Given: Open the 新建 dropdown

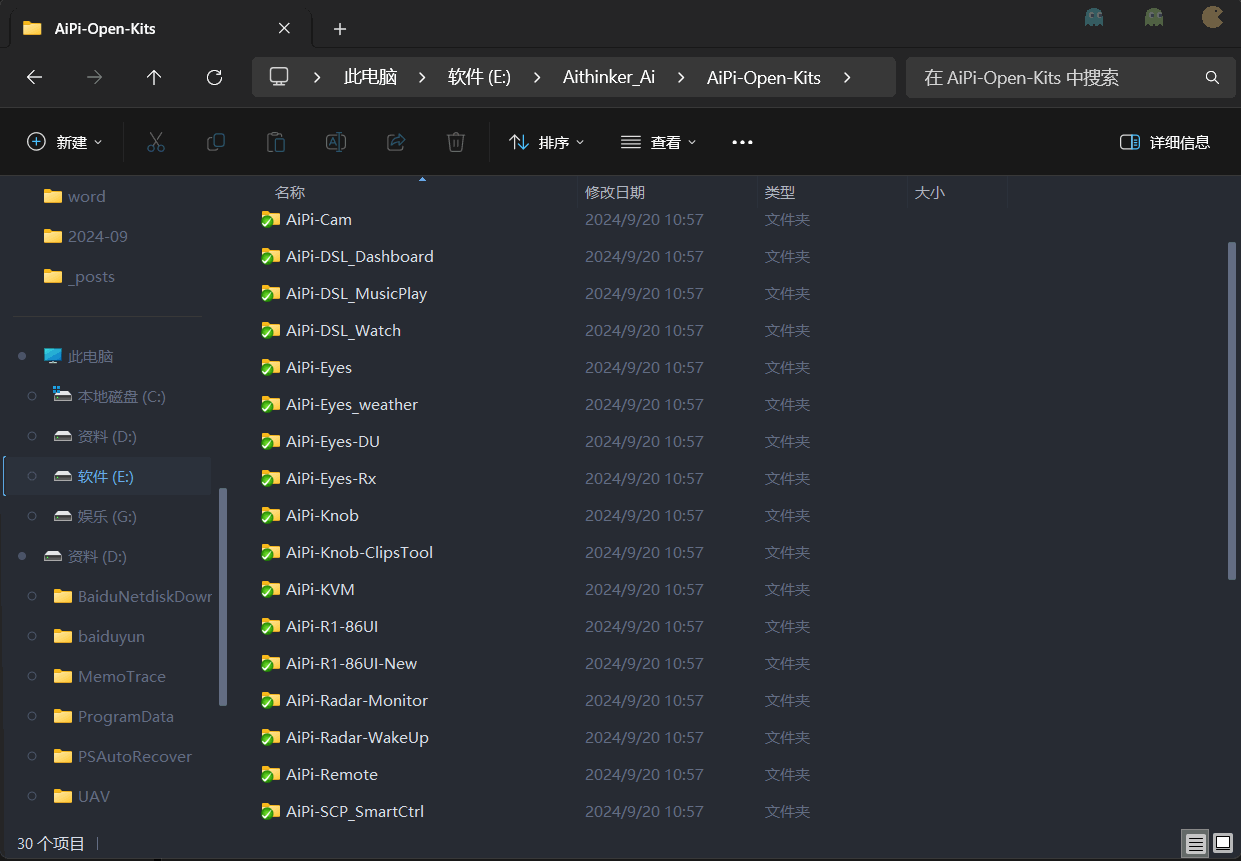Looking at the screenshot, I should click(x=64, y=142).
